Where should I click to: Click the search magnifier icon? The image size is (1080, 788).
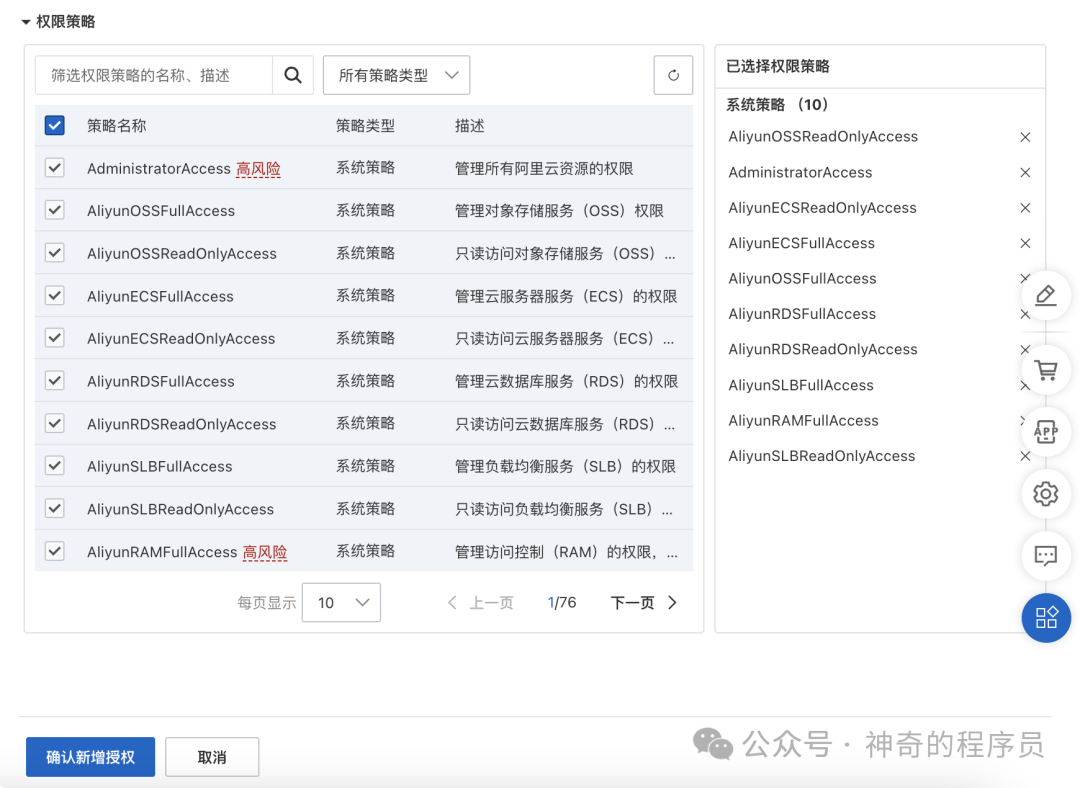(292, 75)
